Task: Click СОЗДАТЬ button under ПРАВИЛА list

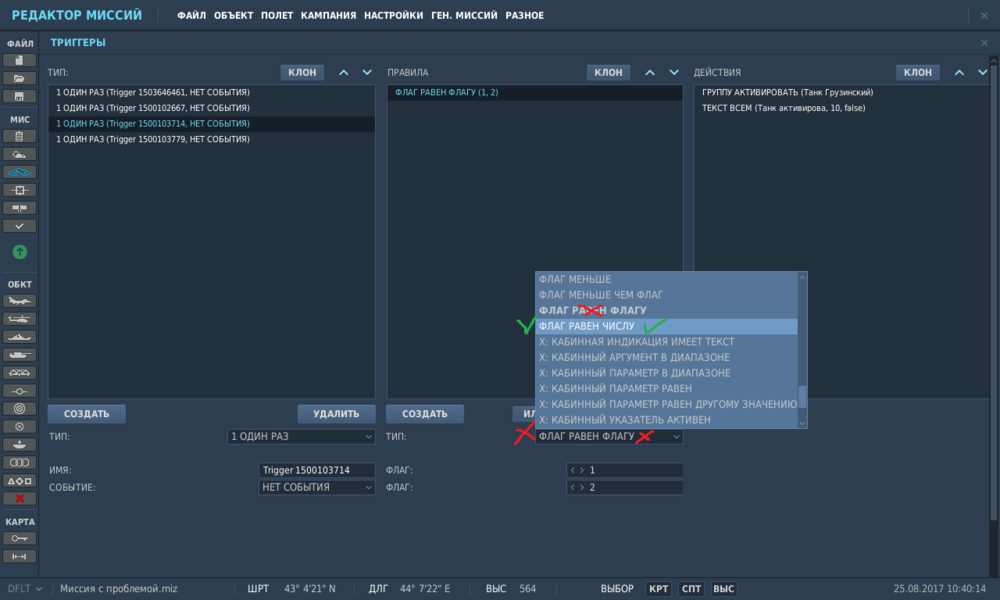Action: 425,414
